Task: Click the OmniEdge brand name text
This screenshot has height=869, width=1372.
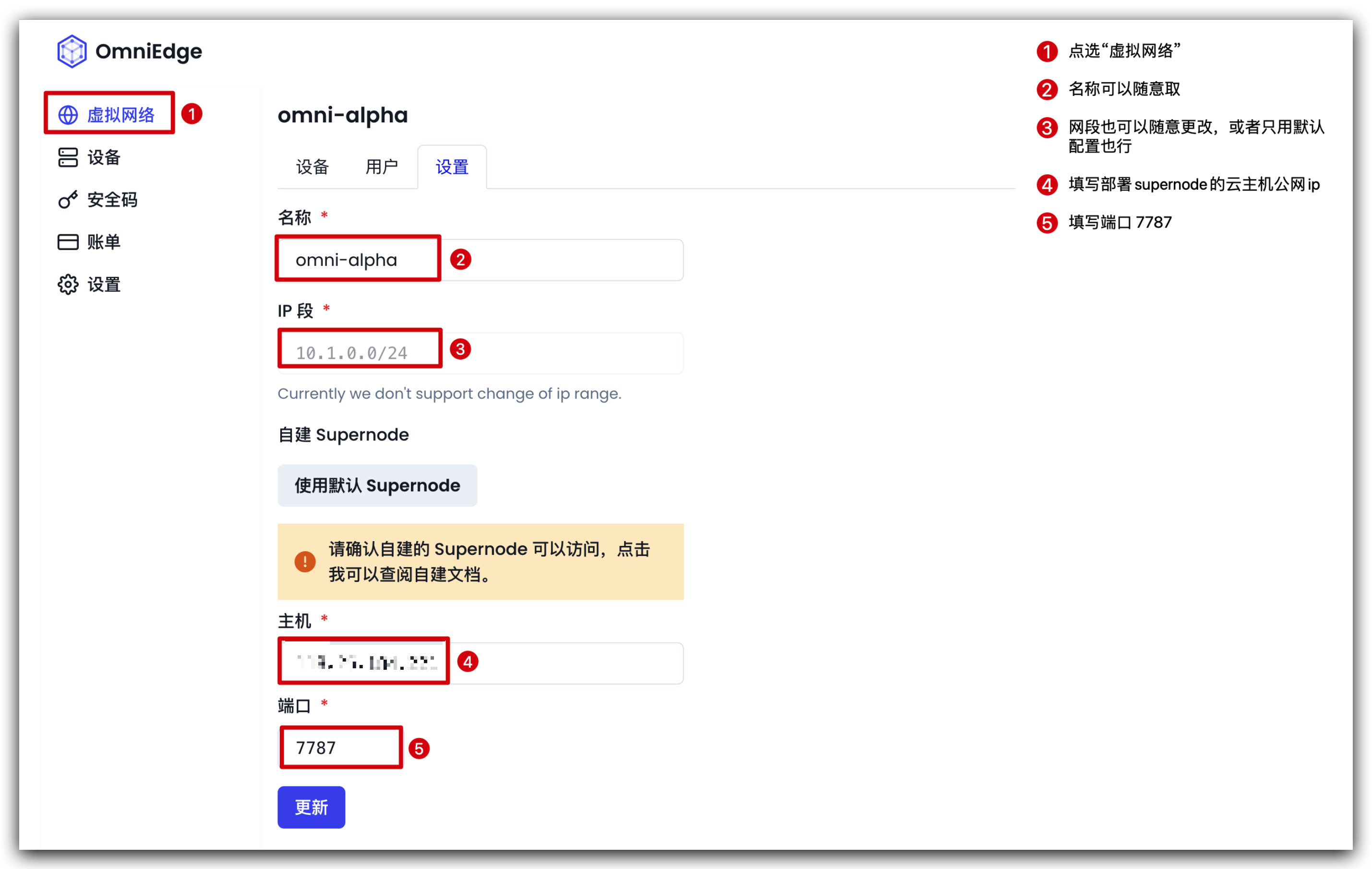Action: coord(149,51)
